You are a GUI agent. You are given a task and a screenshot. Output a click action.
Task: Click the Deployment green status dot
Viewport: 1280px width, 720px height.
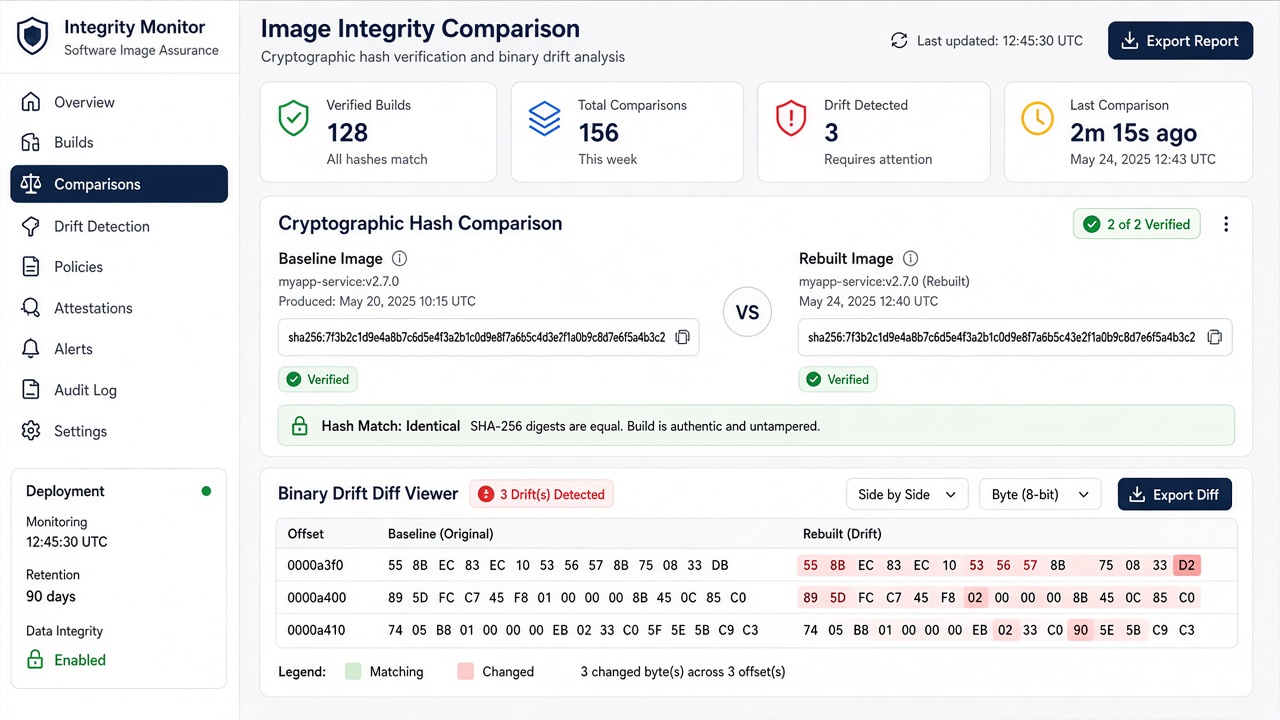(x=206, y=491)
